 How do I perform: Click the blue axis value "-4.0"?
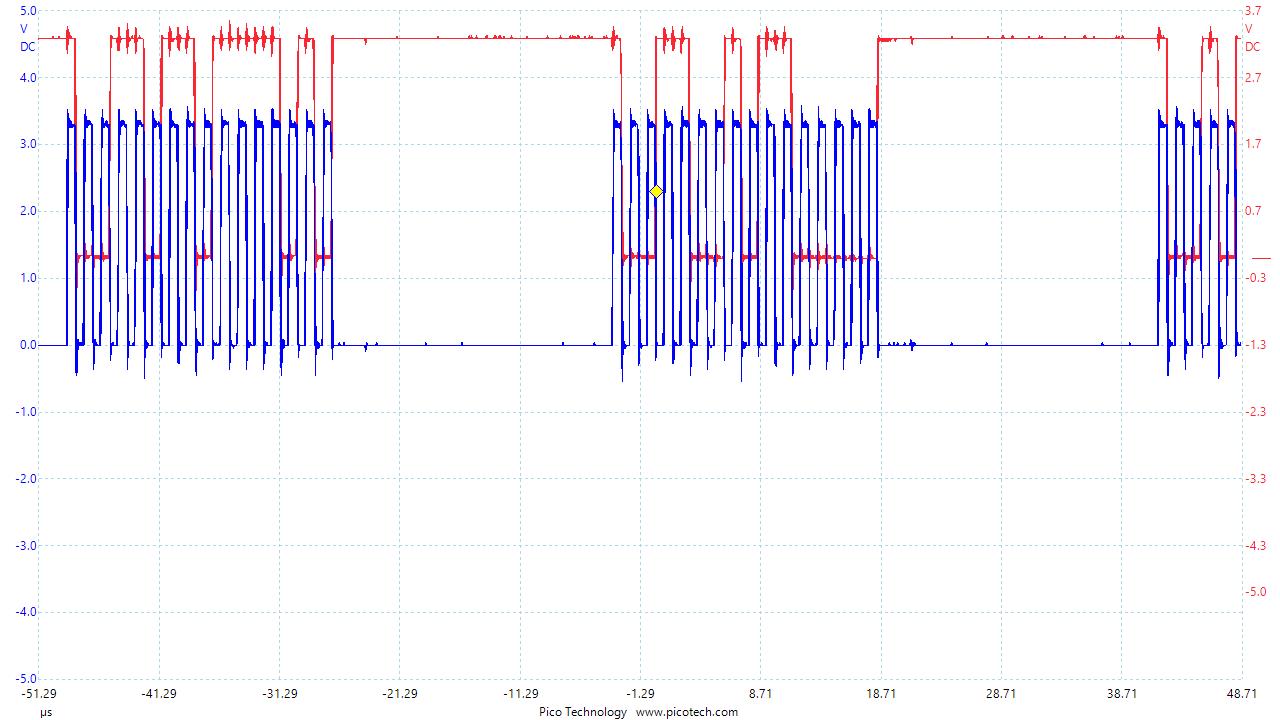click(x=28, y=612)
